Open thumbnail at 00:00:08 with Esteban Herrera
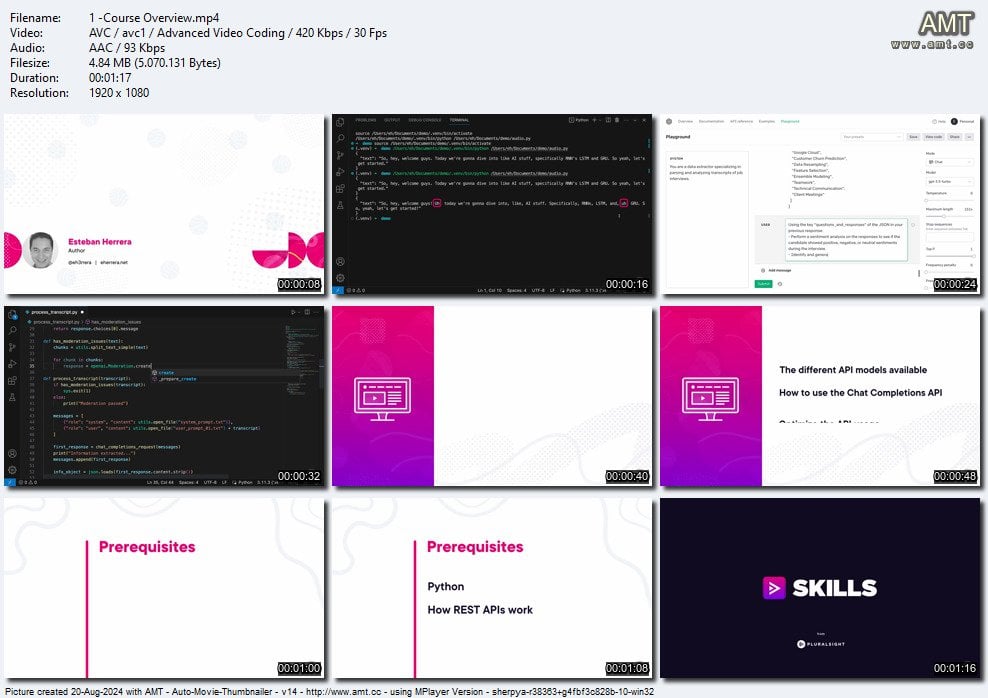 164,204
